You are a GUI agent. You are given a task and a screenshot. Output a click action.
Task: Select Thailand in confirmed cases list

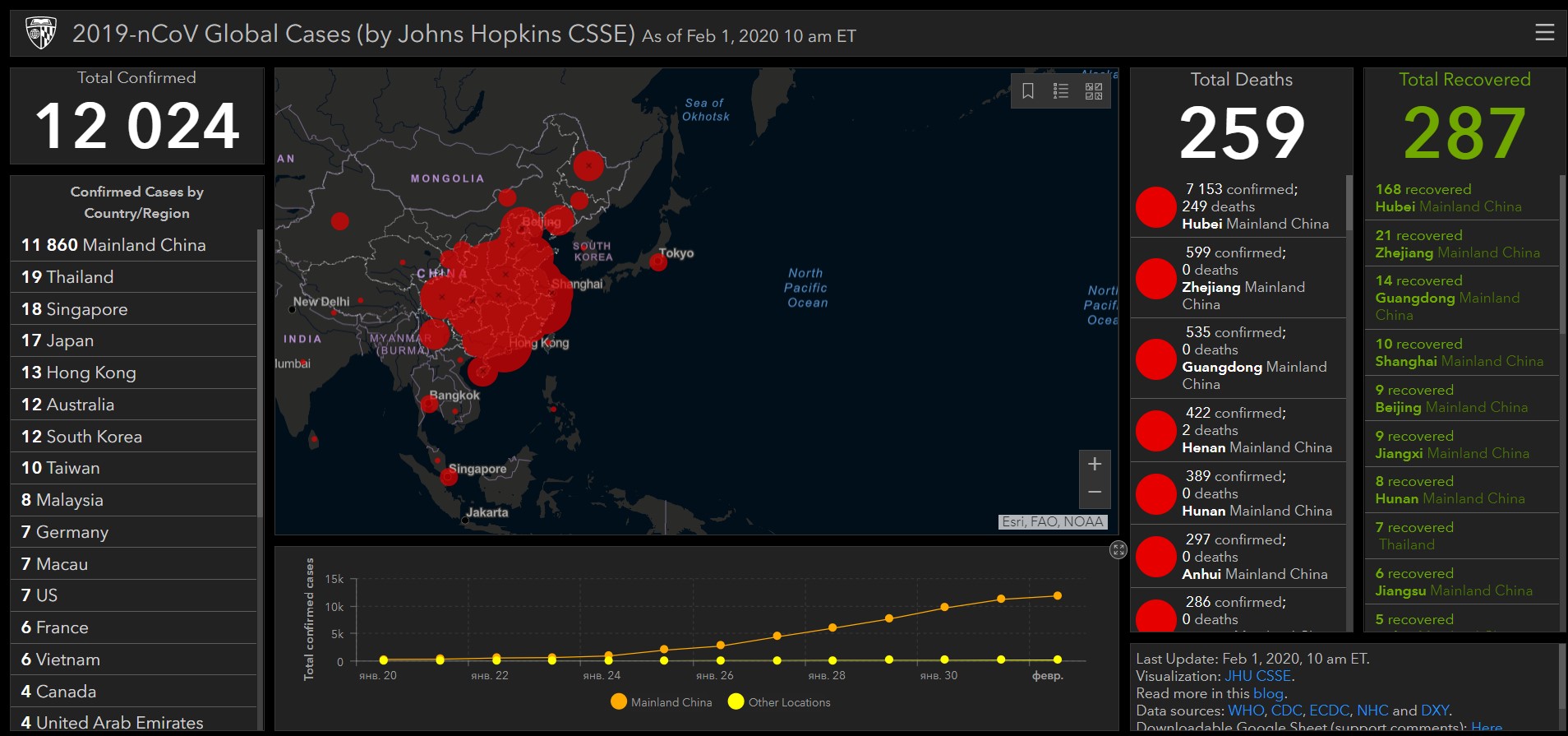[x=67, y=277]
